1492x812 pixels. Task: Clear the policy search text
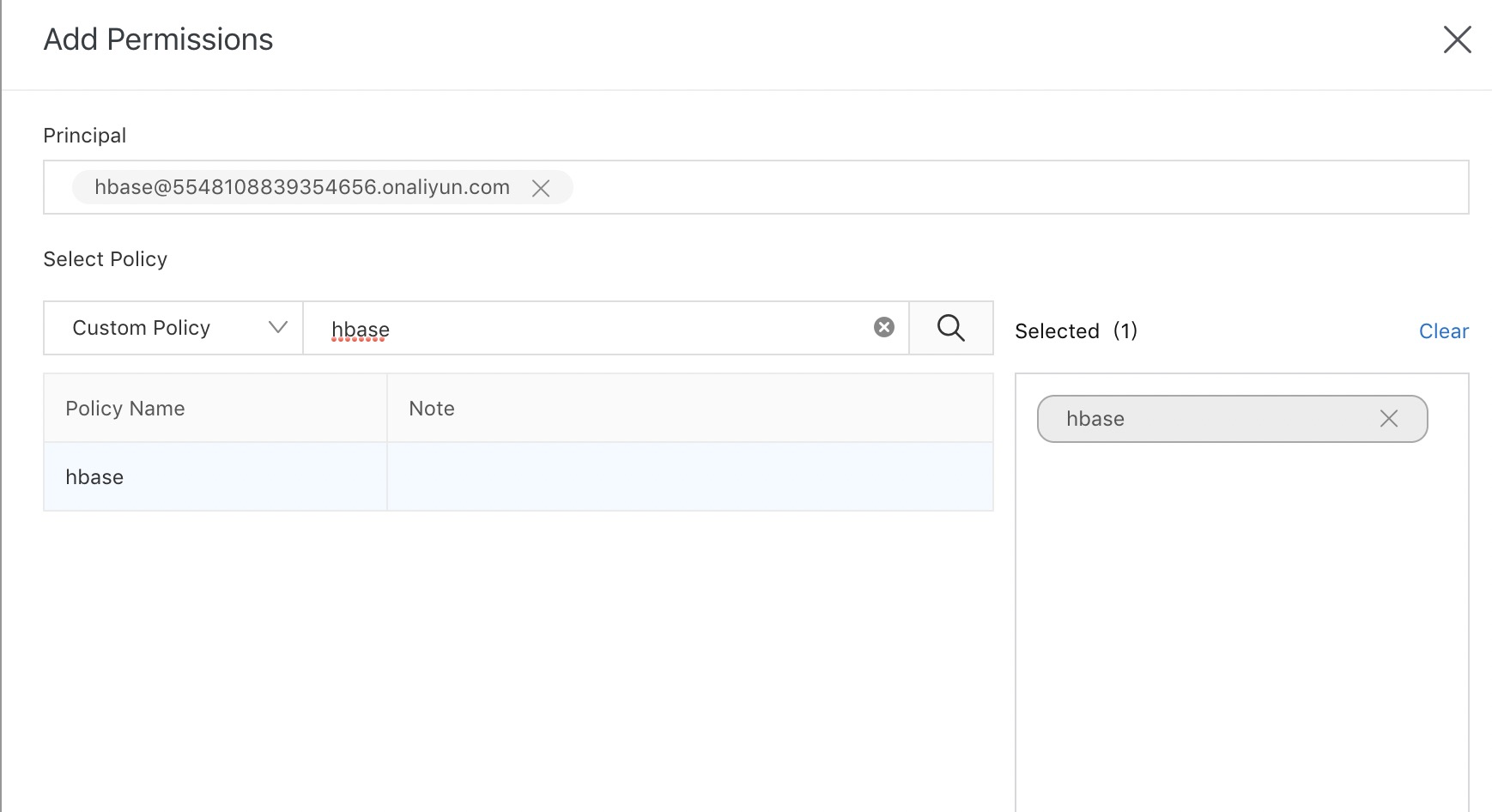[883, 327]
